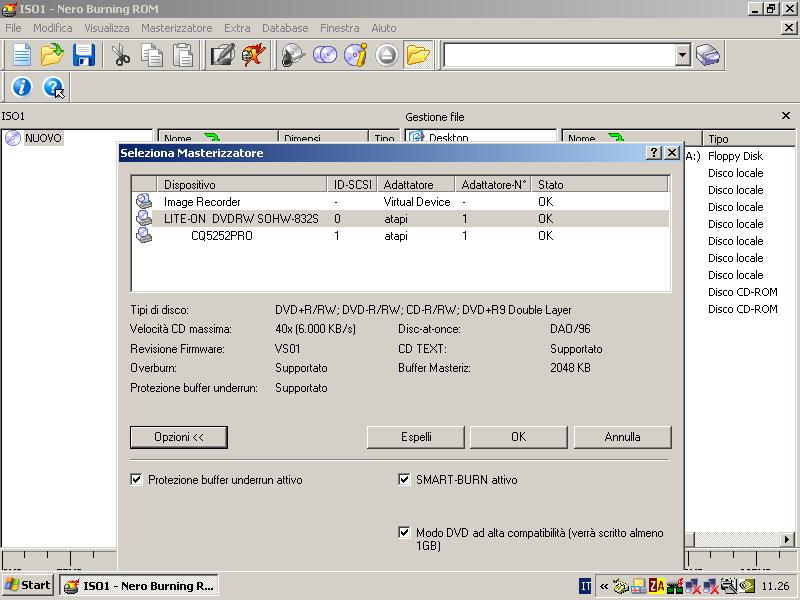Click the dialog's question-mark help button

[654, 153]
